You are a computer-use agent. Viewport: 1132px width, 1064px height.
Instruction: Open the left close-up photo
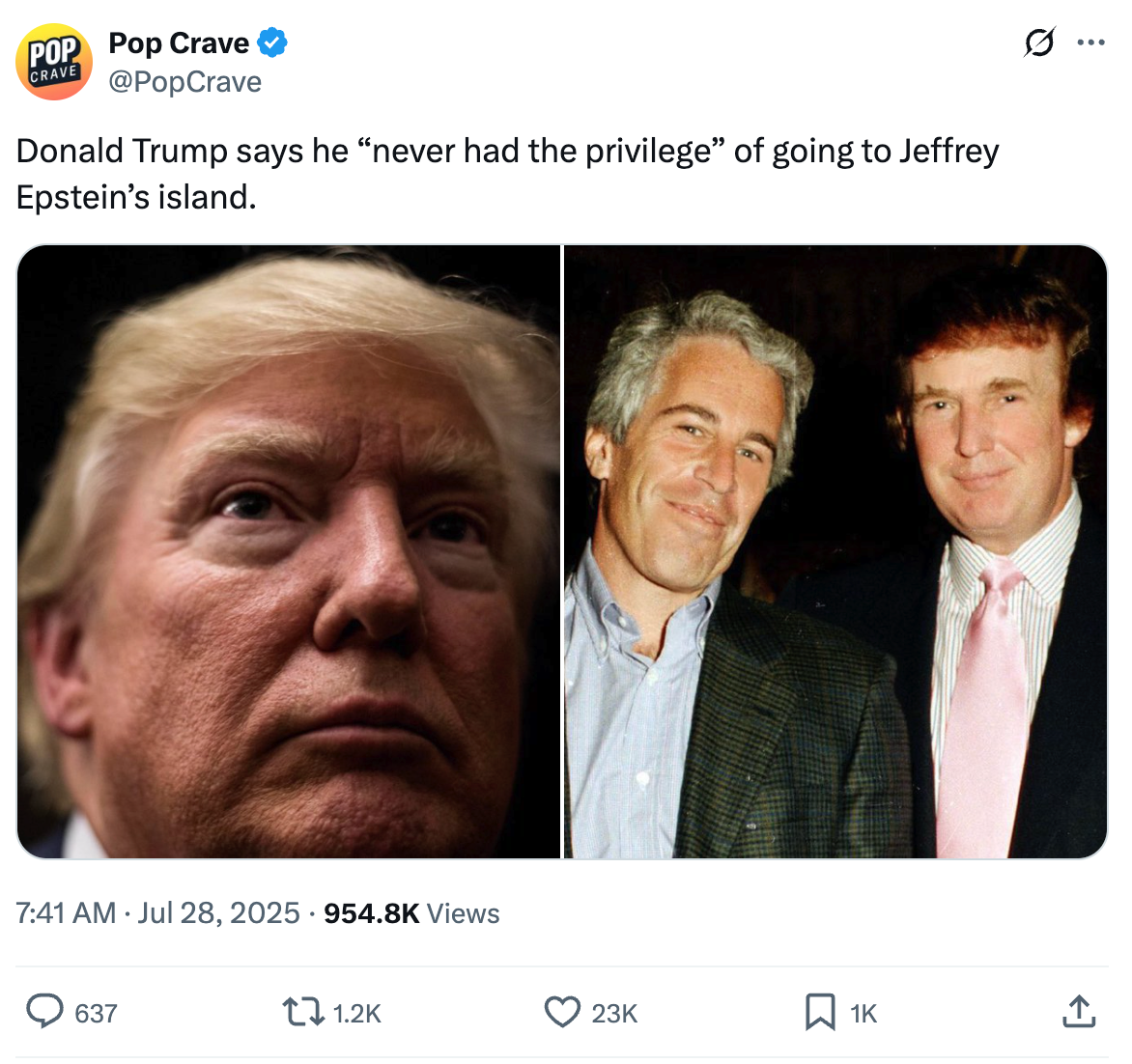pos(289,551)
